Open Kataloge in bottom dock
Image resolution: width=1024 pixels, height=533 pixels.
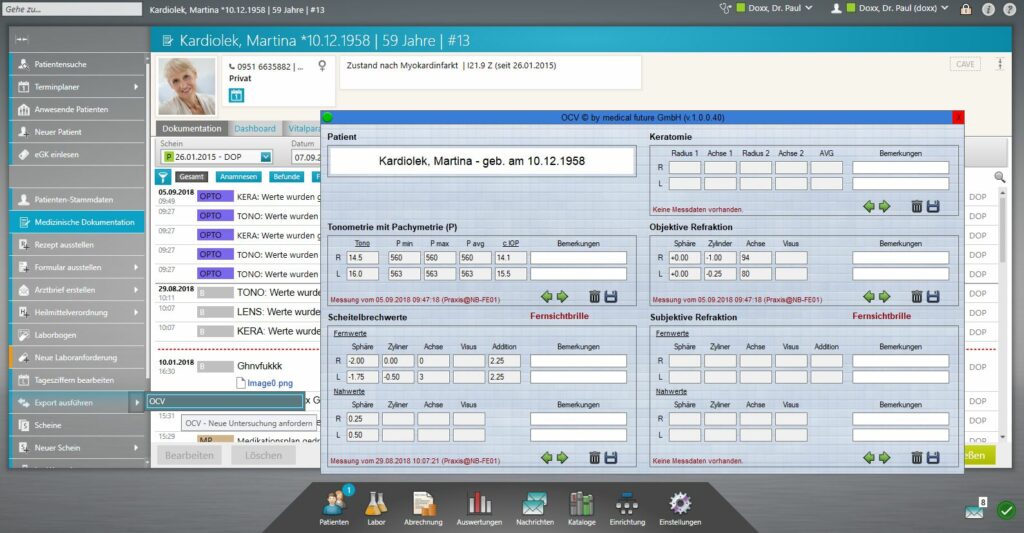[x=581, y=504]
